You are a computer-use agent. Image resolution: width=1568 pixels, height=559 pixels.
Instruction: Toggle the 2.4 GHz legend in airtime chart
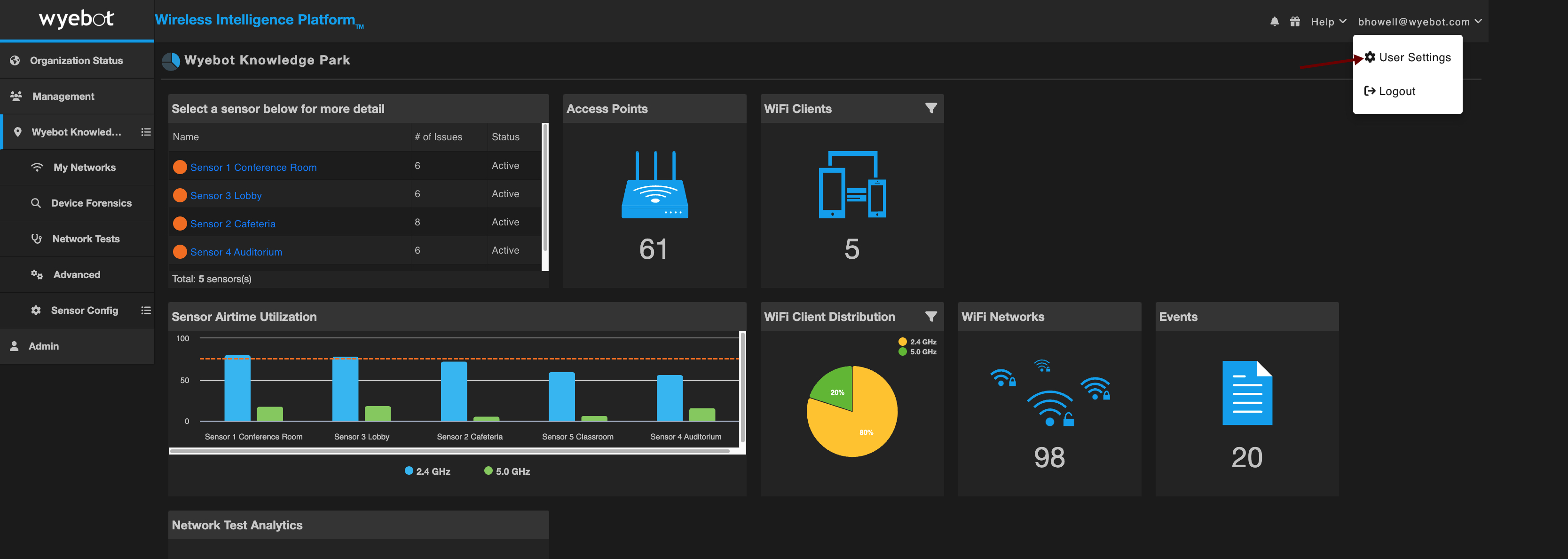click(x=427, y=471)
